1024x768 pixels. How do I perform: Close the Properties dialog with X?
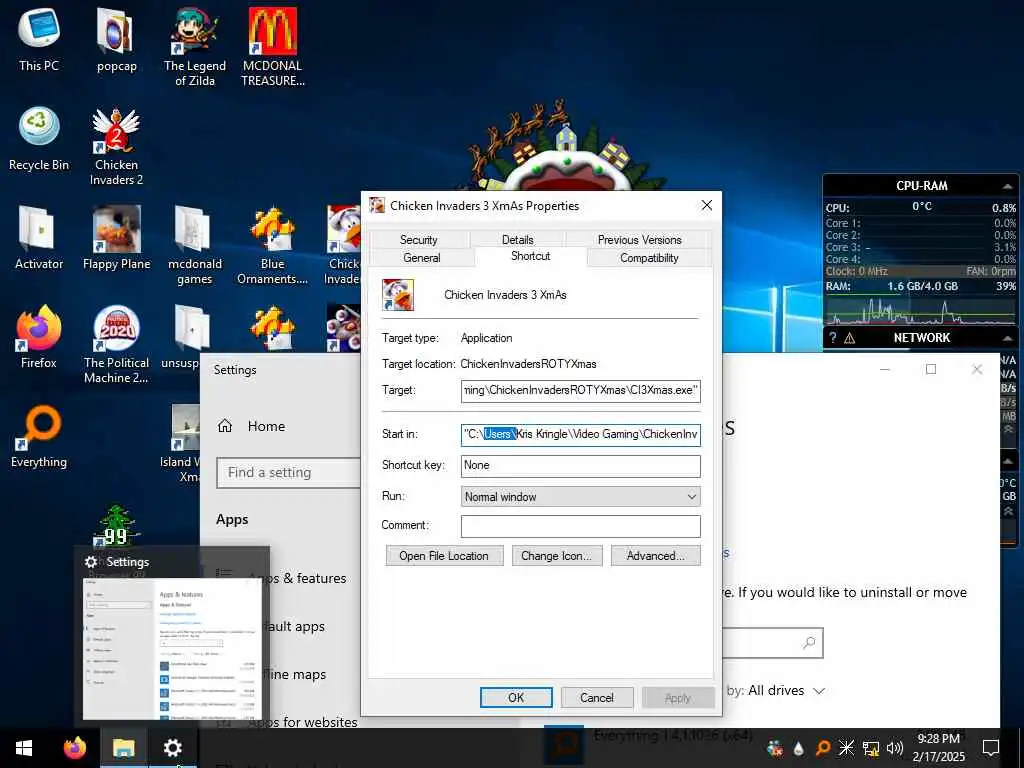point(707,205)
